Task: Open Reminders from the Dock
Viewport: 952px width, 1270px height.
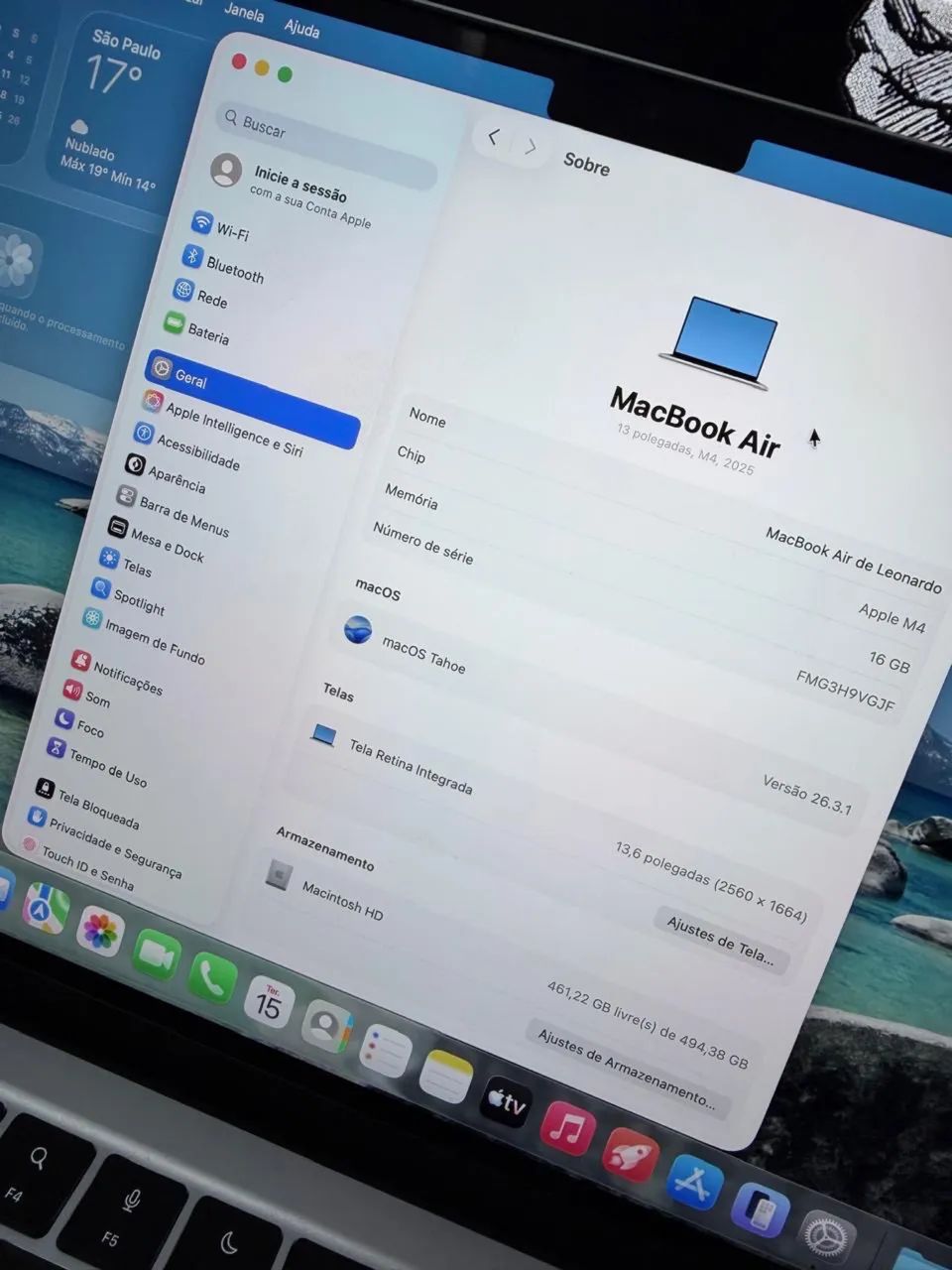Action: pos(386,1052)
